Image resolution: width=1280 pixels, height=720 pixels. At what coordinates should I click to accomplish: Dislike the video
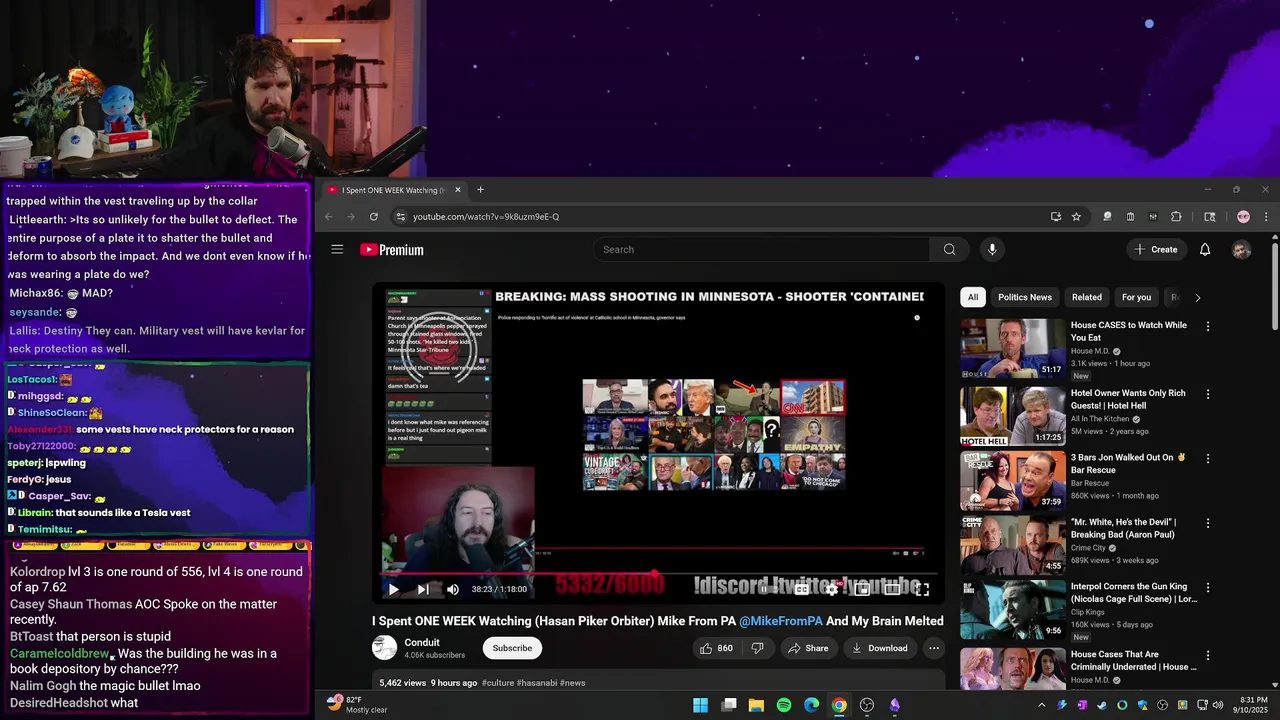point(757,648)
